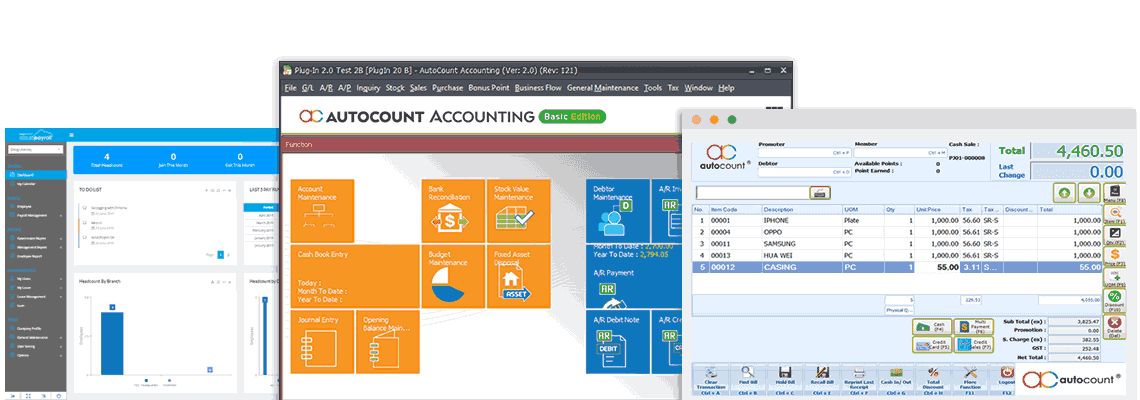
Task: Choose Credit Card (F5) payment button
Action: (x=932, y=345)
